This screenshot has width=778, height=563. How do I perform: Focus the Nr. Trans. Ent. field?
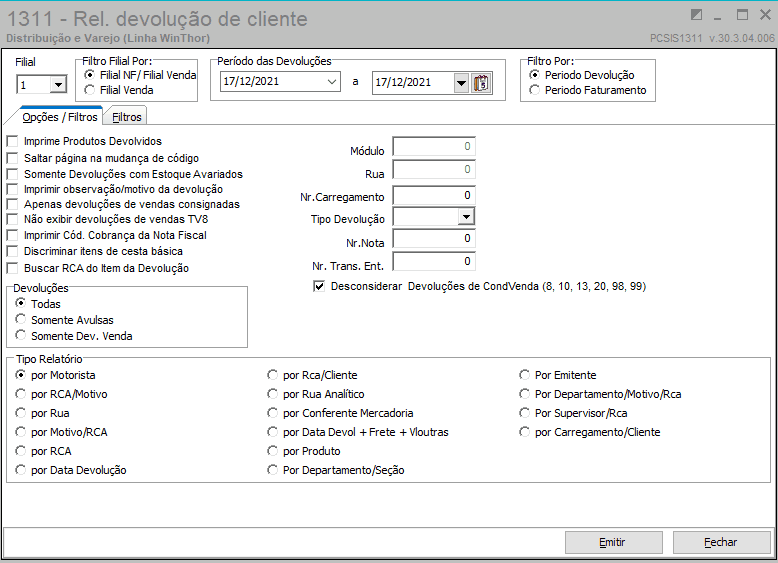(434, 261)
